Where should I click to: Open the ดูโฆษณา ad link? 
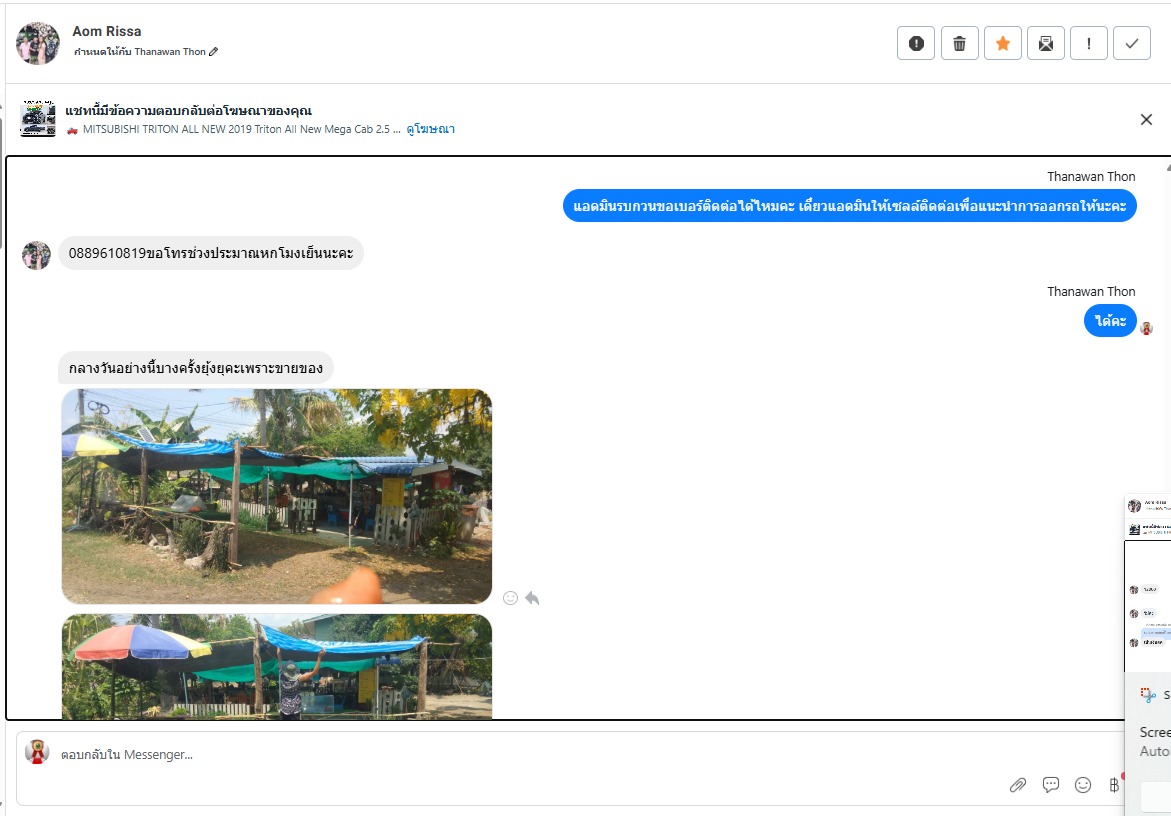click(x=430, y=129)
